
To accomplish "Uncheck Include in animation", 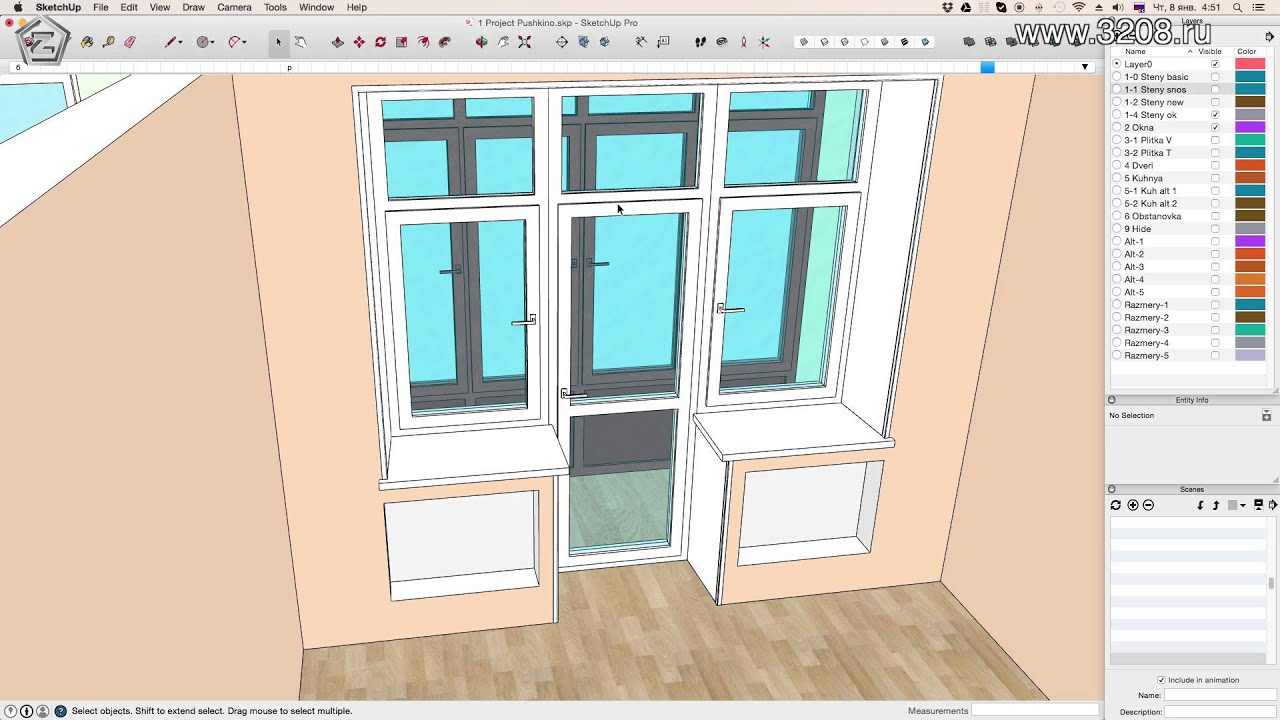I will [1161, 680].
